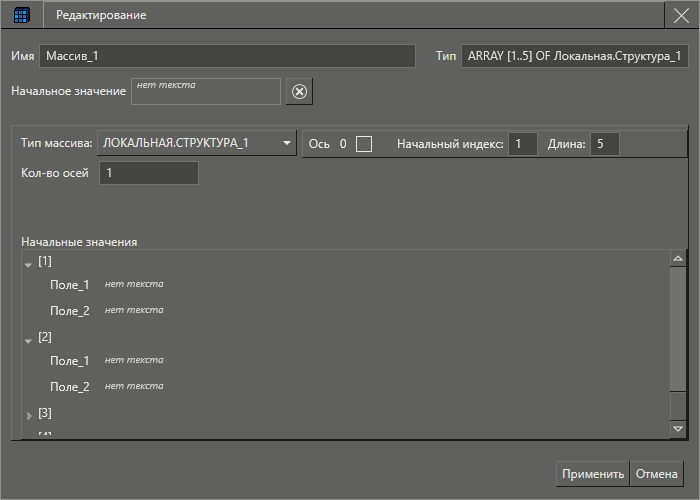Click the Тип field with ARRAY text

[574, 56]
